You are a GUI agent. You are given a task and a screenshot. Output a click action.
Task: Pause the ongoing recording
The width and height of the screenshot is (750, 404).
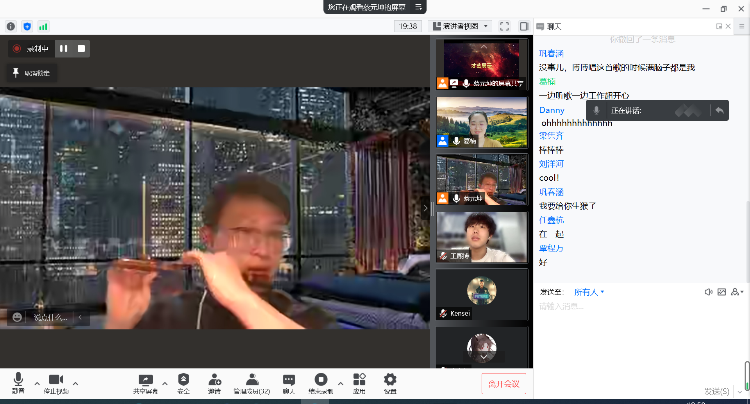point(63,47)
